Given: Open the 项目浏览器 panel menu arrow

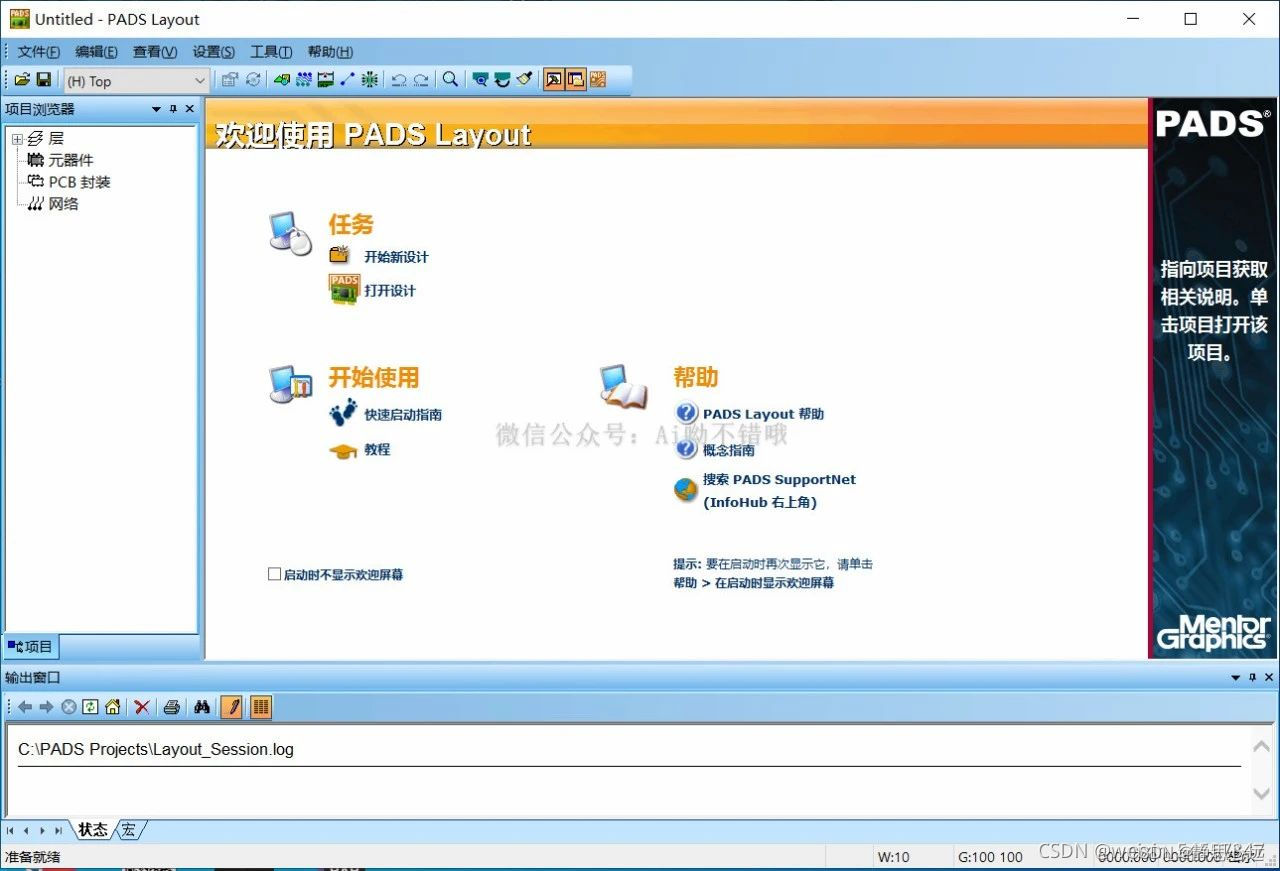Looking at the screenshot, I should click(x=155, y=109).
